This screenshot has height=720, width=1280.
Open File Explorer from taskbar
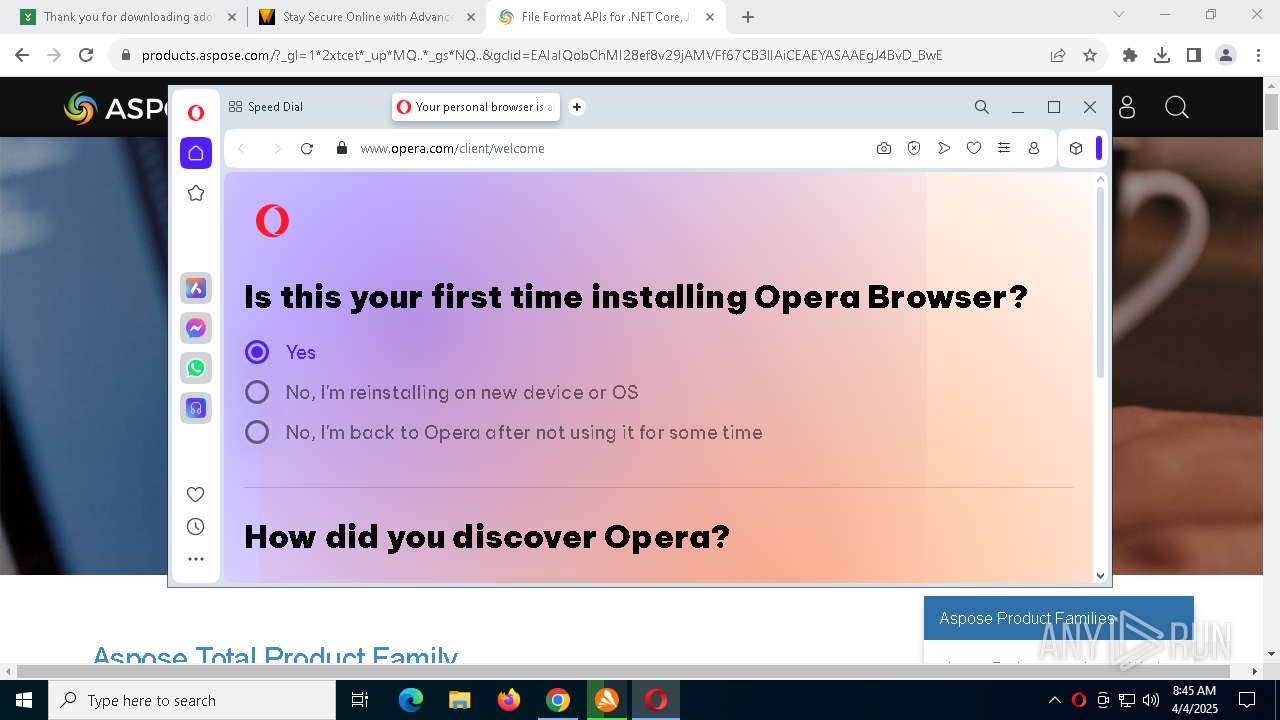pyautogui.click(x=460, y=700)
